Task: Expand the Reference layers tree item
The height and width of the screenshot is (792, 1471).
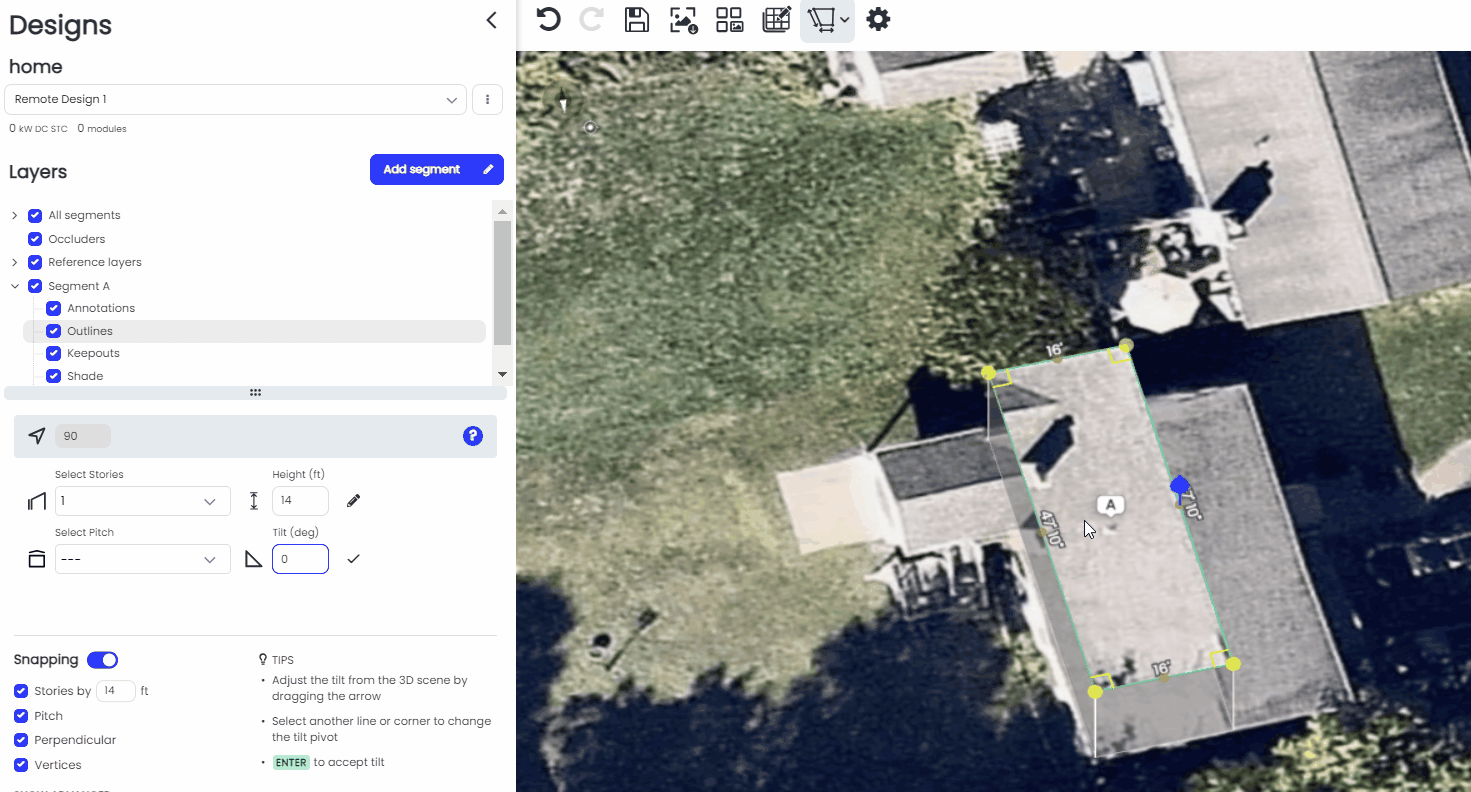Action: (15, 261)
